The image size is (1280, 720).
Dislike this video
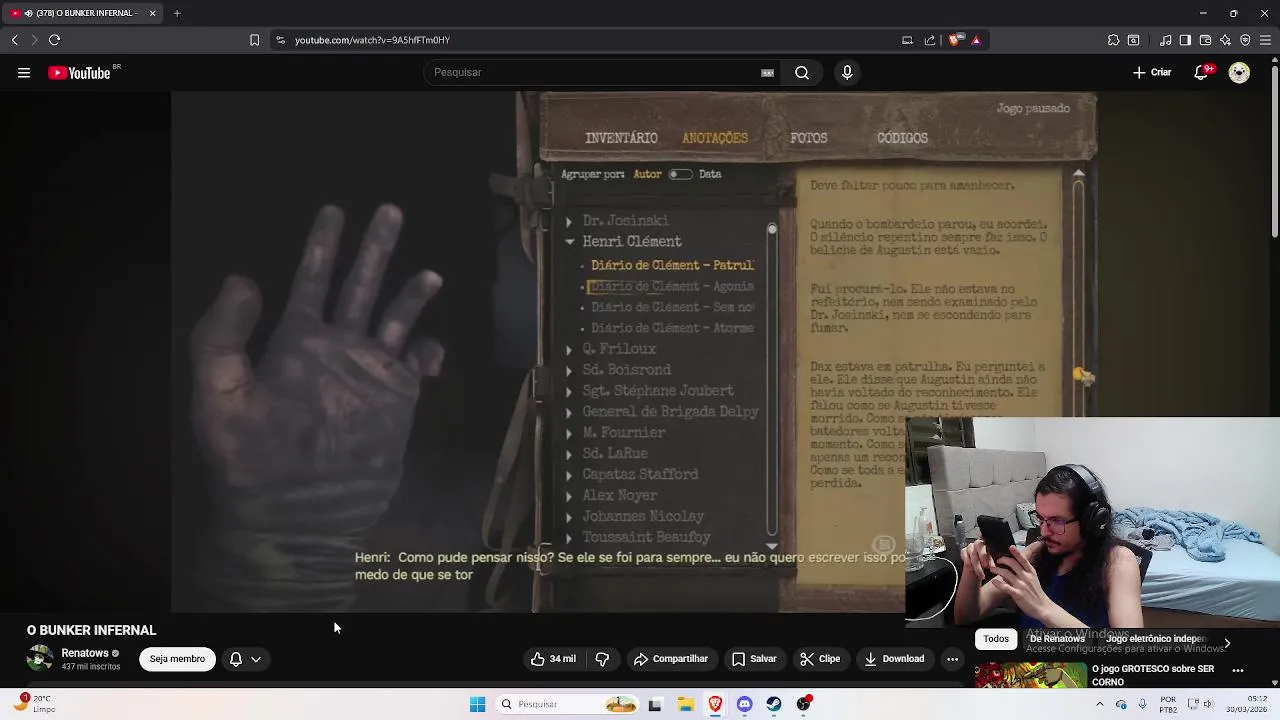pyautogui.click(x=602, y=659)
